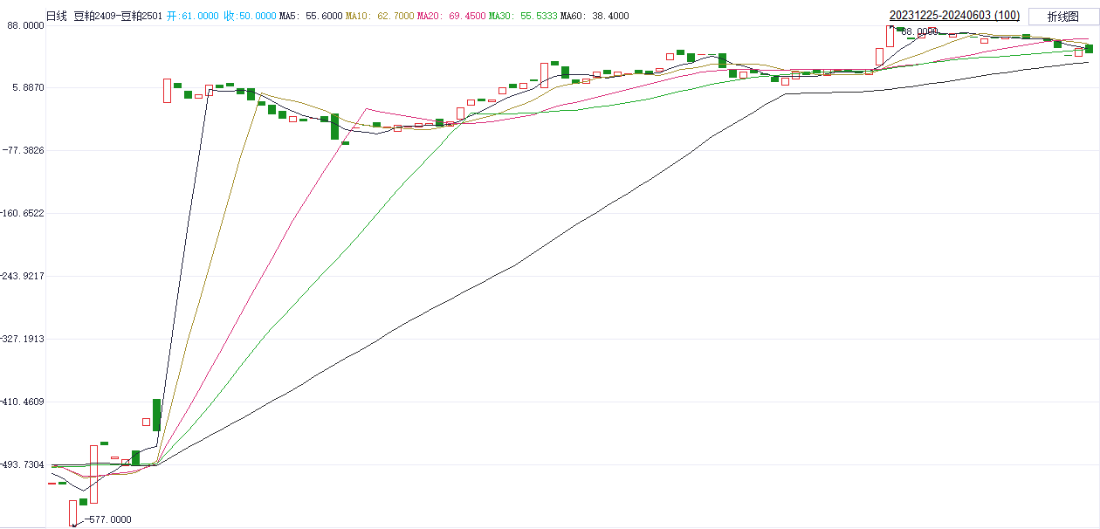Click the -327.1913 y-axis label
The height and width of the screenshot is (529, 1100).
click(23, 339)
